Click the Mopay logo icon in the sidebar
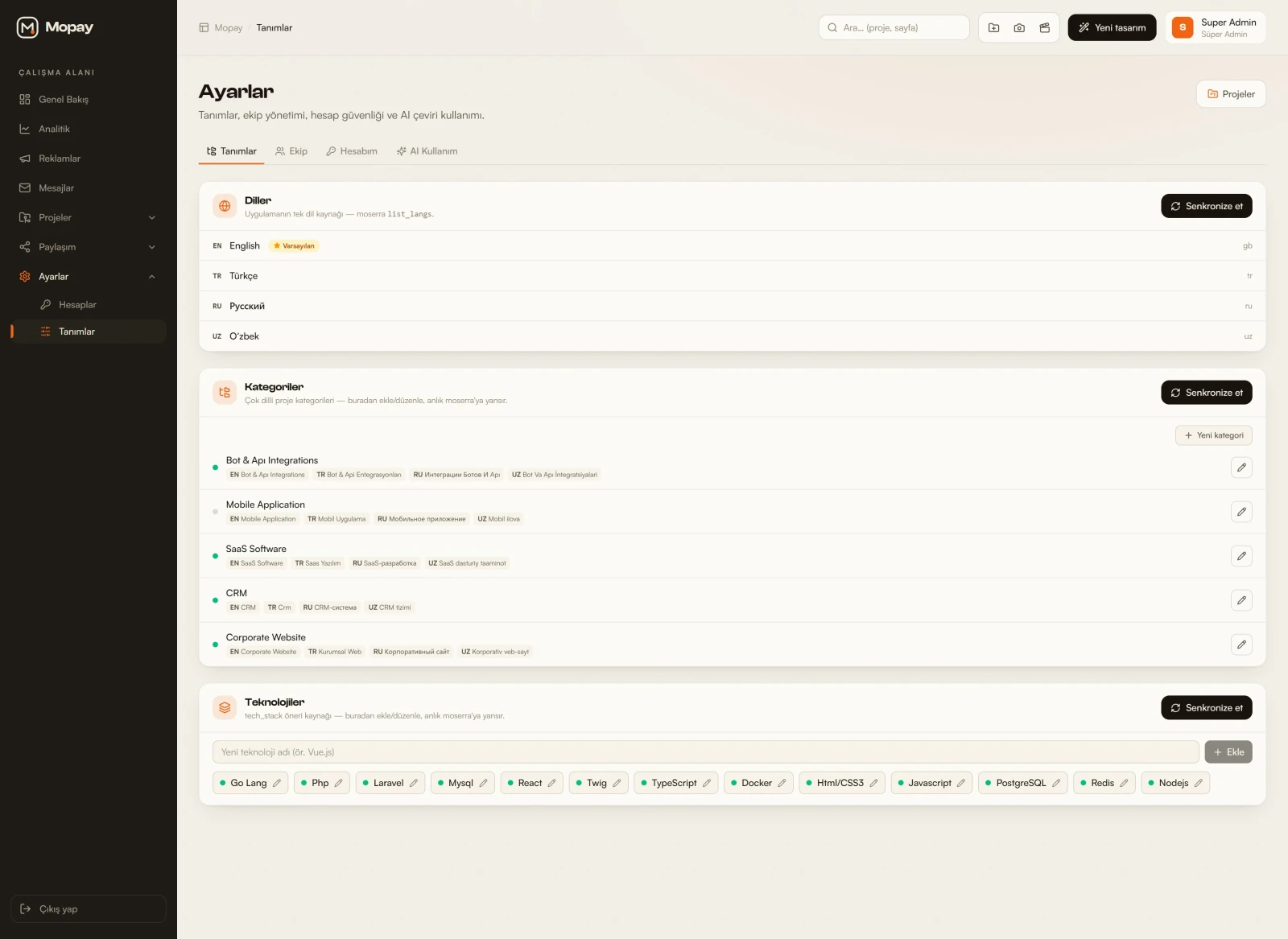Screen dimensions: 1288x939 tap(27, 27)
